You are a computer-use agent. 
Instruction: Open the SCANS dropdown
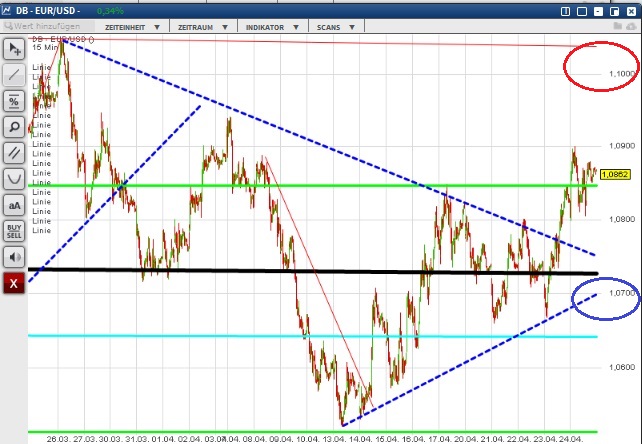pos(336,27)
